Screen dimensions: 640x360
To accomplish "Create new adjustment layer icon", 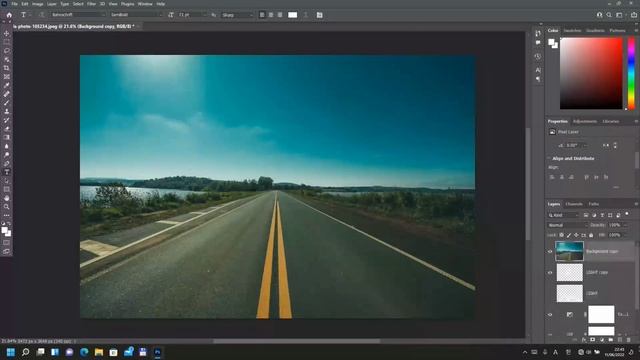I will coord(602,340).
